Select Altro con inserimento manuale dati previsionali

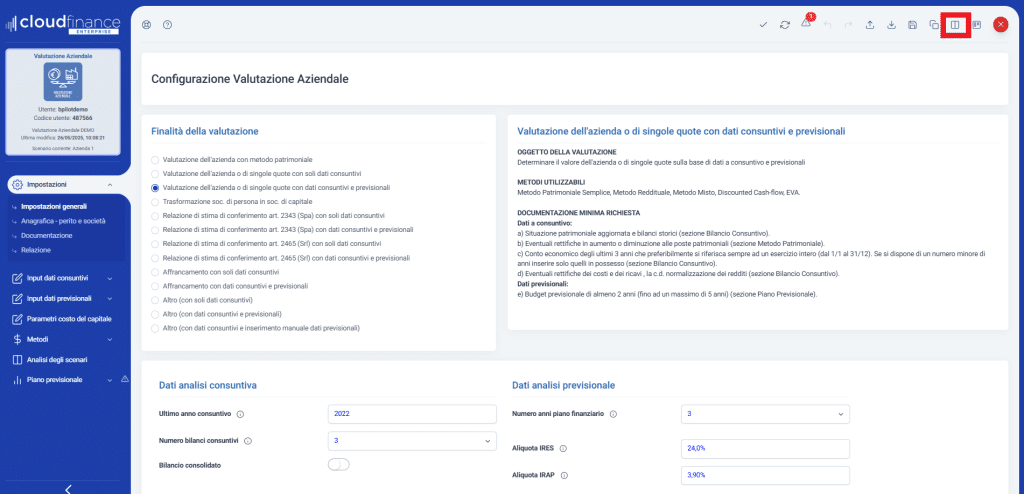155,328
